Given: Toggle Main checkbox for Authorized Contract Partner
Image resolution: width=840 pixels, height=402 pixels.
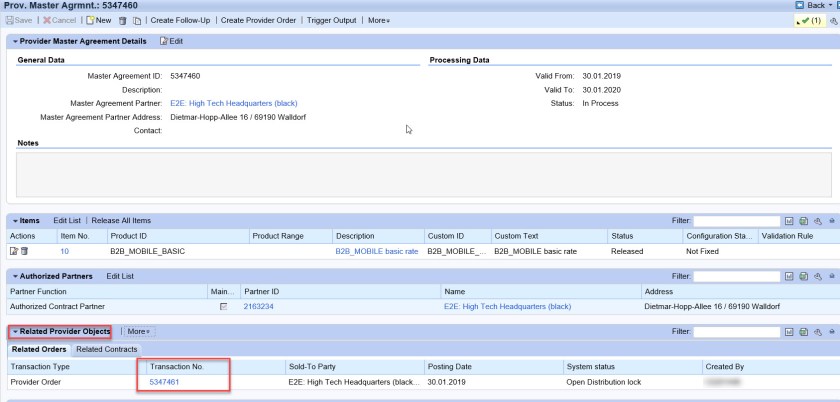Looking at the screenshot, I should [x=223, y=307].
